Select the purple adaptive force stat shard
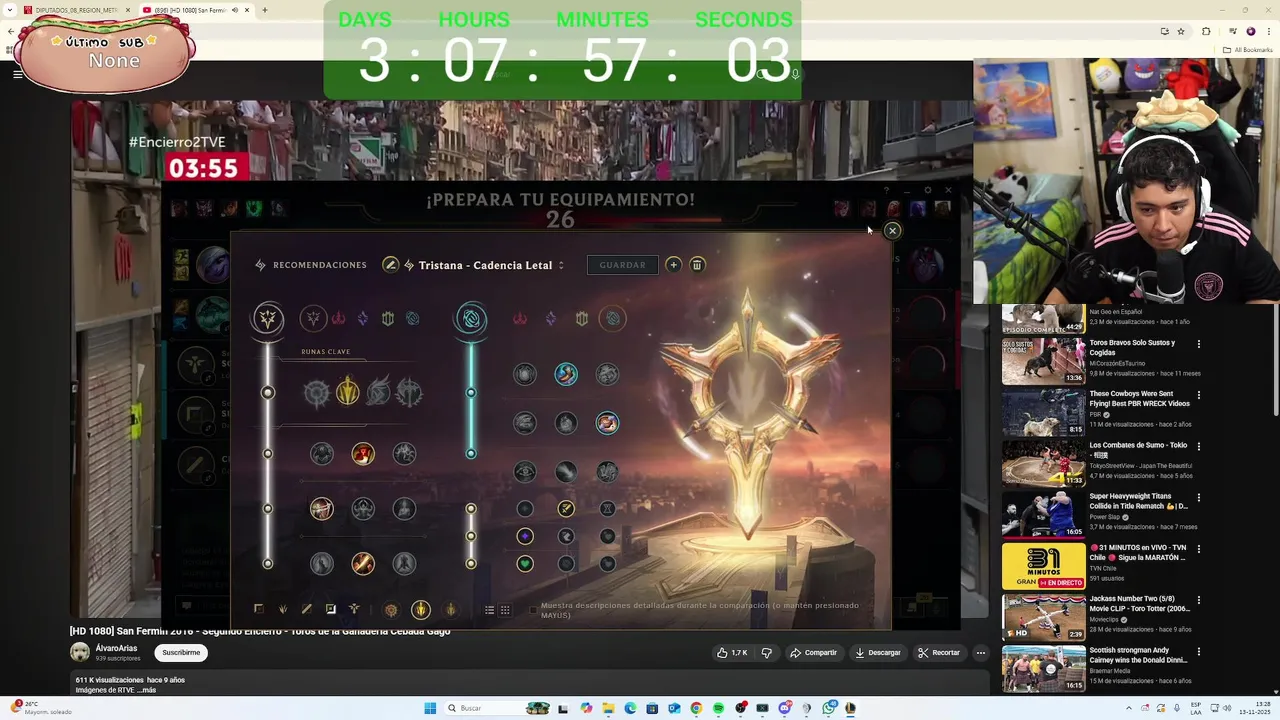The height and width of the screenshot is (720, 1280). 525,536
